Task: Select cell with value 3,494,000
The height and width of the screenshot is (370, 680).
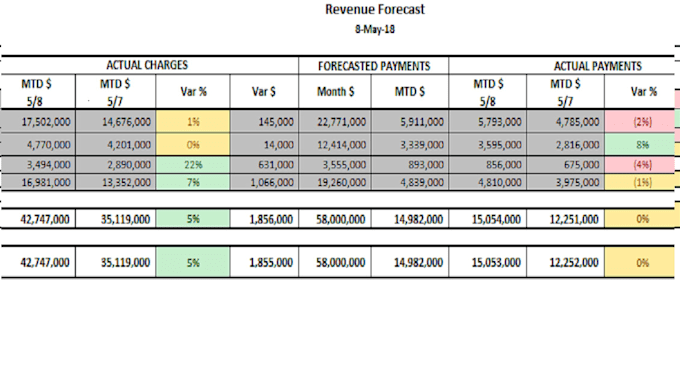Action: (x=38, y=165)
